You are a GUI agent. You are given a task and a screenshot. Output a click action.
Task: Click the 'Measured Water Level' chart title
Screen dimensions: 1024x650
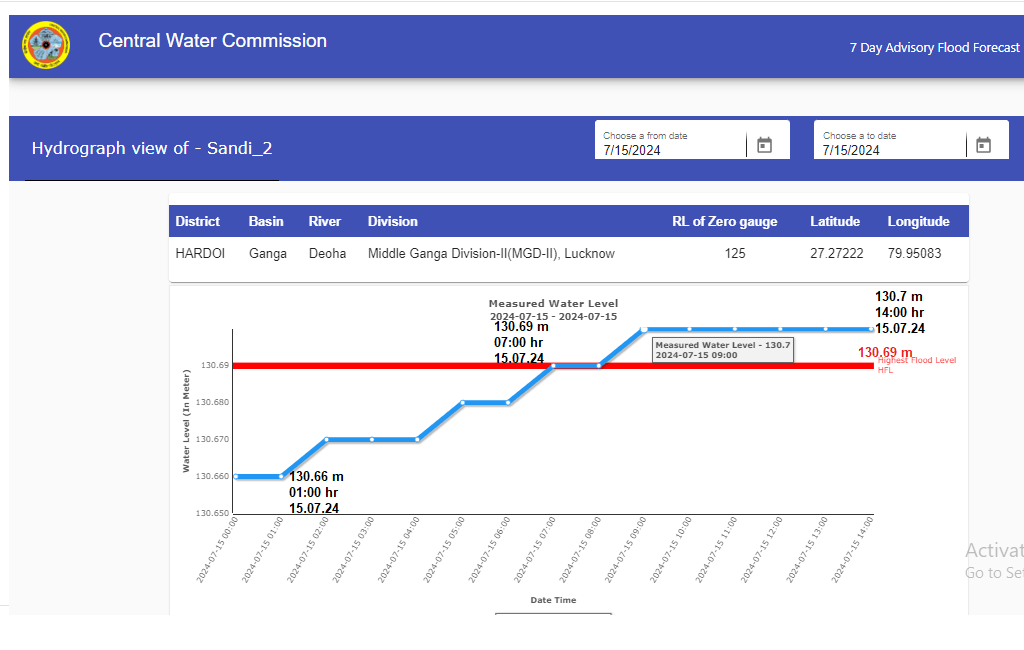553,303
